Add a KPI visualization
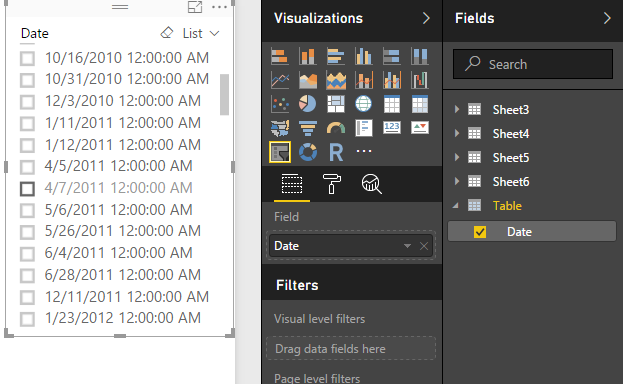 (x=420, y=127)
